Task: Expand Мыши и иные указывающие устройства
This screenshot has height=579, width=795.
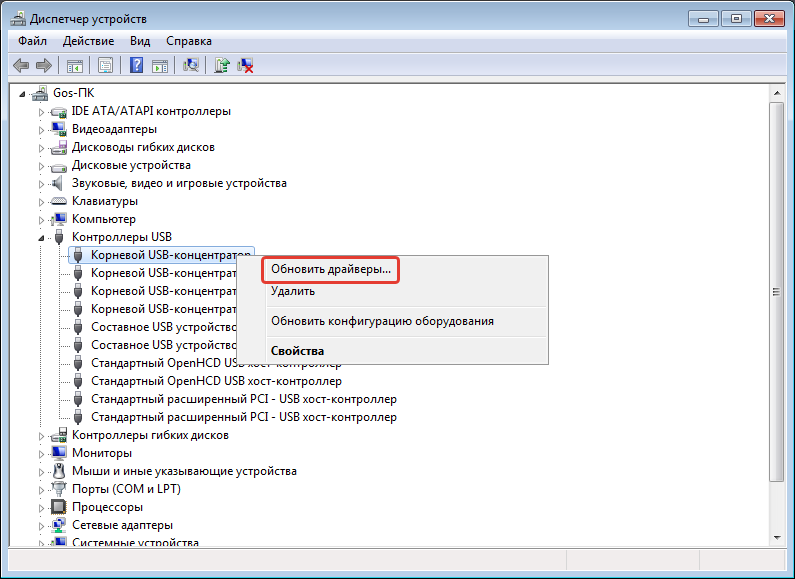Action: pyautogui.click(x=42, y=472)
